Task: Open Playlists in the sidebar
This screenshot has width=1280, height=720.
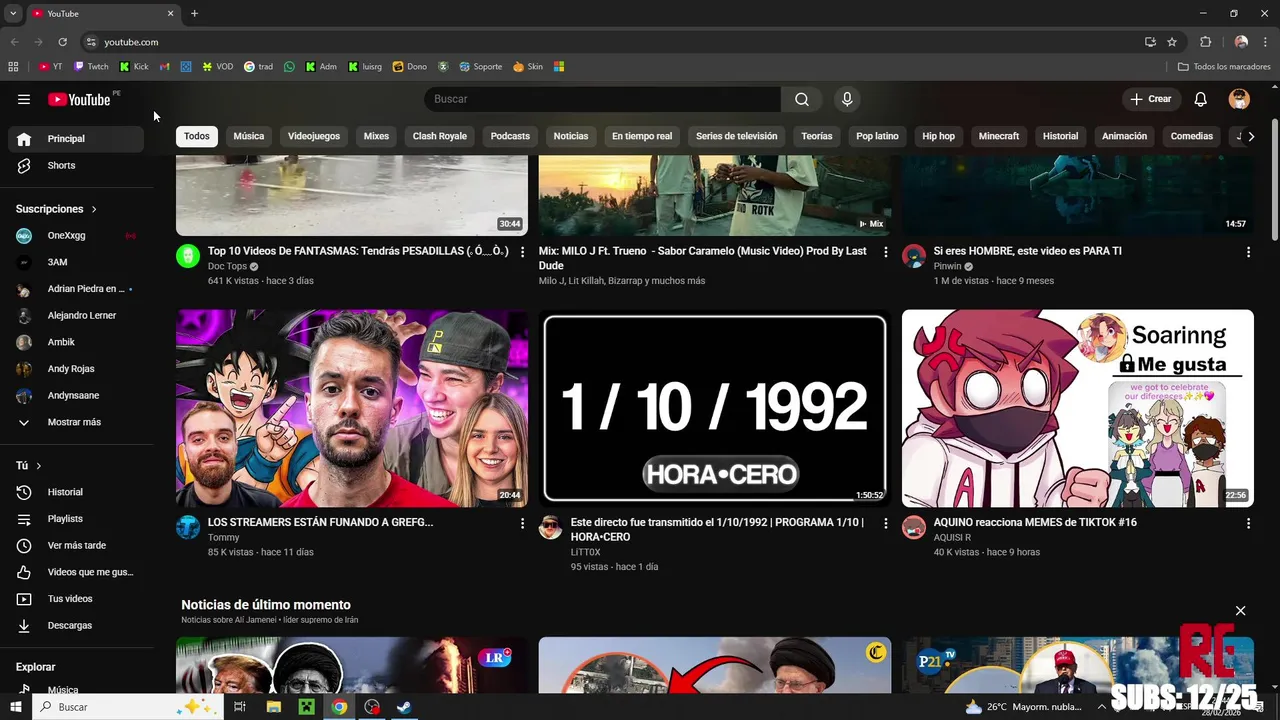Action: [76, 519]
